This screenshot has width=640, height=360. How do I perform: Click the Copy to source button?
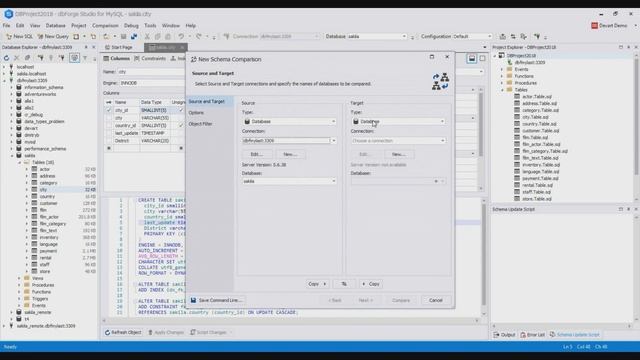(371, 284)
